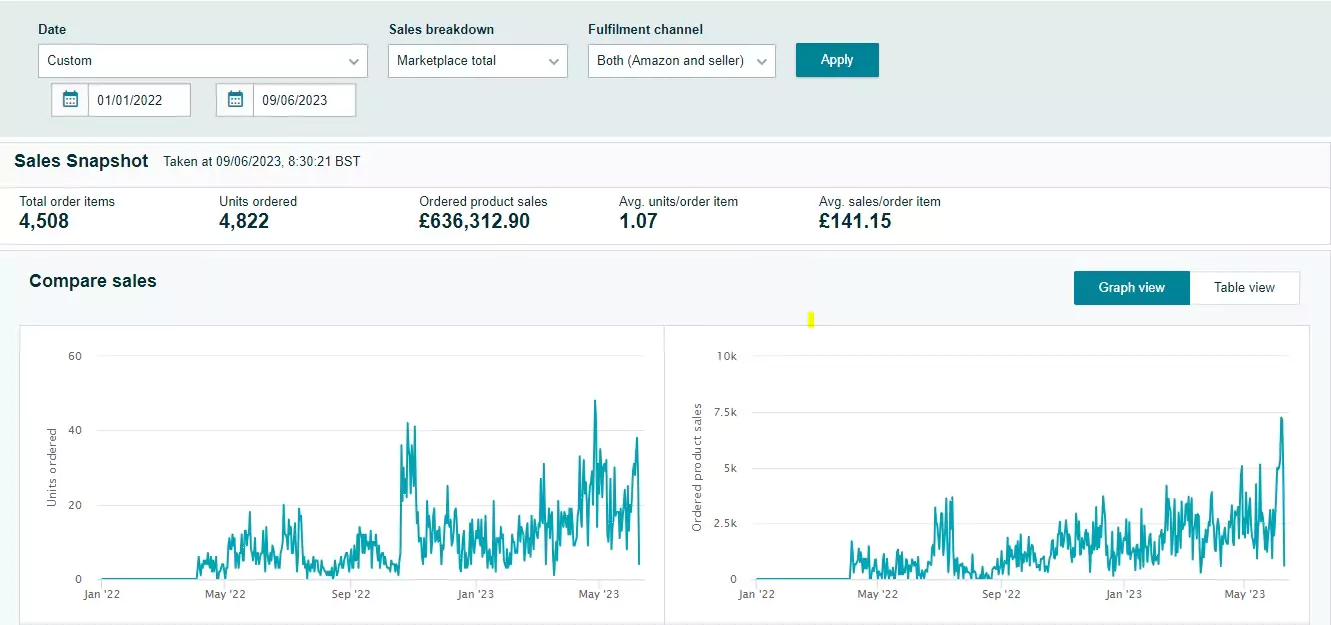This screenshot has width=1331, height=625.
Task: Click the Ordered product sales total £636,312.90
Action: [474, 222]
